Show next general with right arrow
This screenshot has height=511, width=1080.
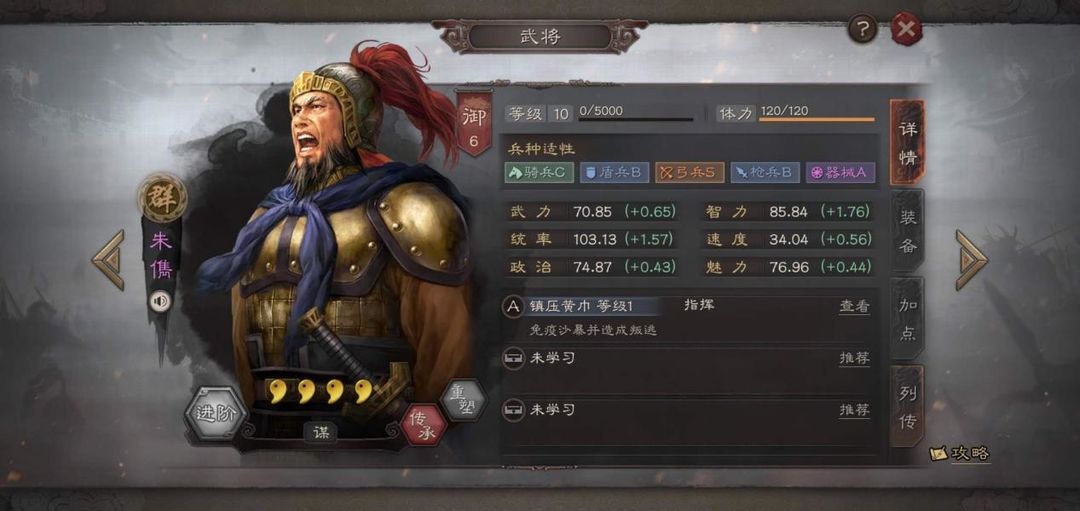tap(971, 260)
